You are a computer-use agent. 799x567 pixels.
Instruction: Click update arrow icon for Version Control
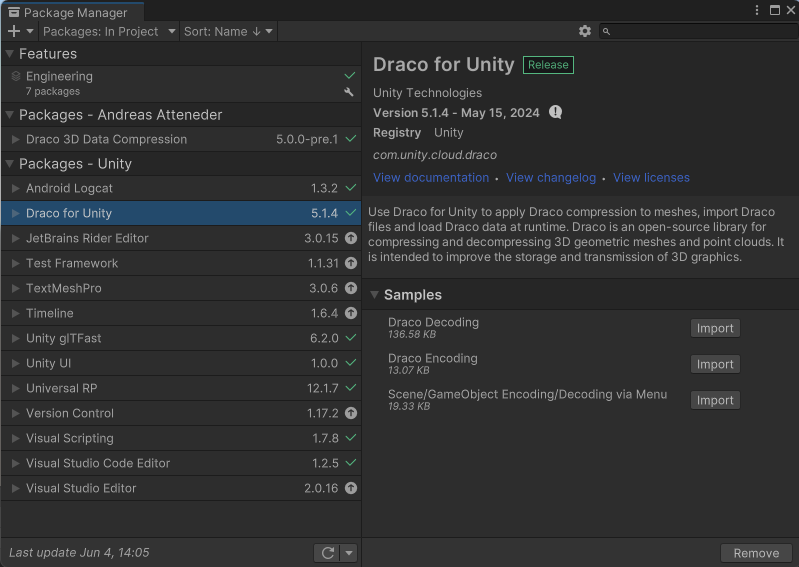[x=351, y=413]
